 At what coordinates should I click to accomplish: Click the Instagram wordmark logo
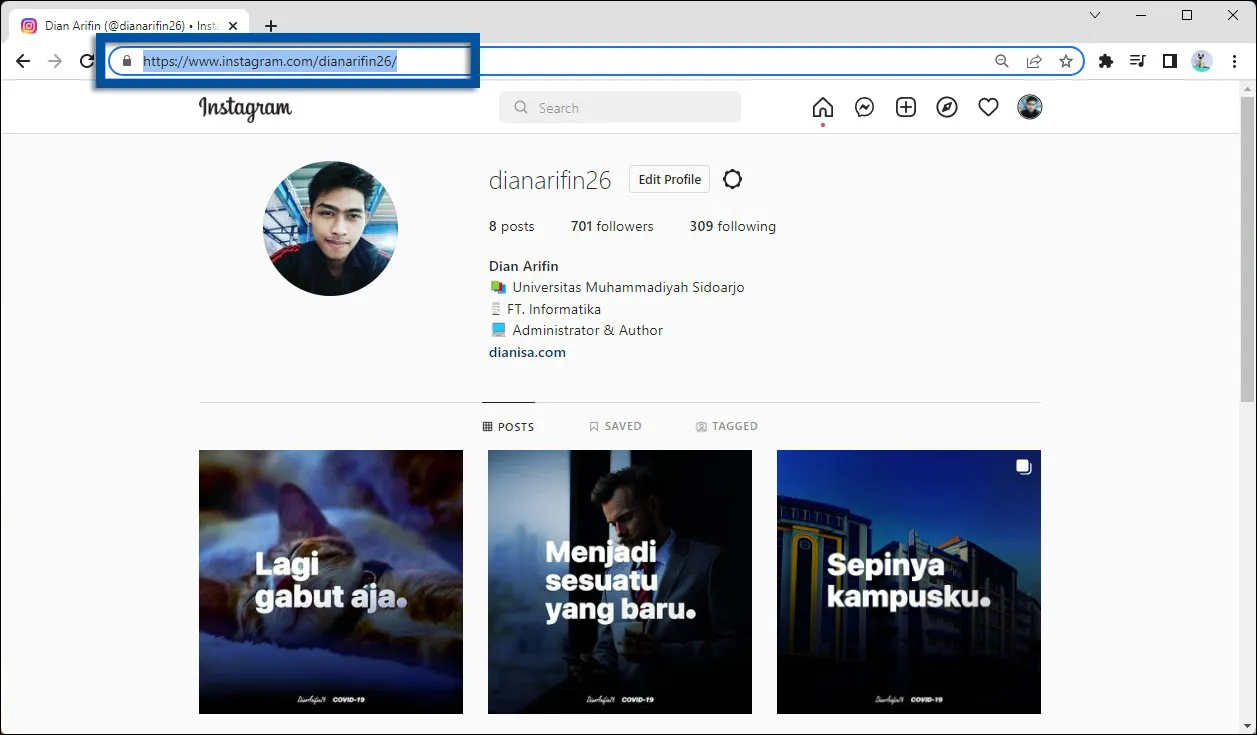pos(245,108)
